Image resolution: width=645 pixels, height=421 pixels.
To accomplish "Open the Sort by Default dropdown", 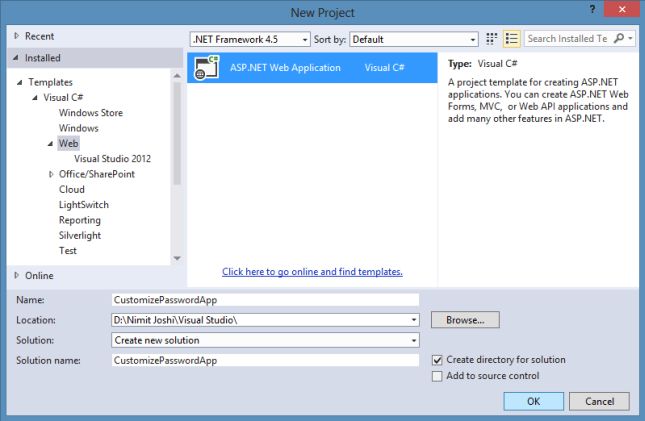I will pos(414,40).
